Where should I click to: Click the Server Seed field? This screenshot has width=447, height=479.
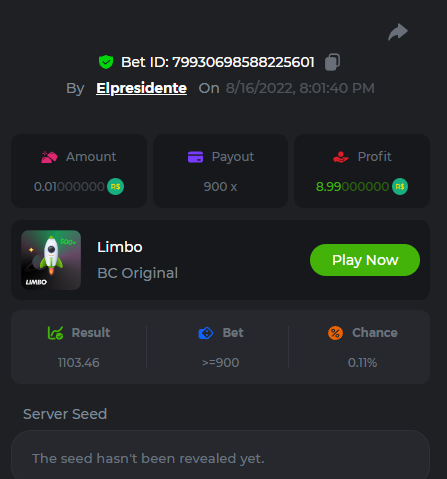(x=220, y=457)
